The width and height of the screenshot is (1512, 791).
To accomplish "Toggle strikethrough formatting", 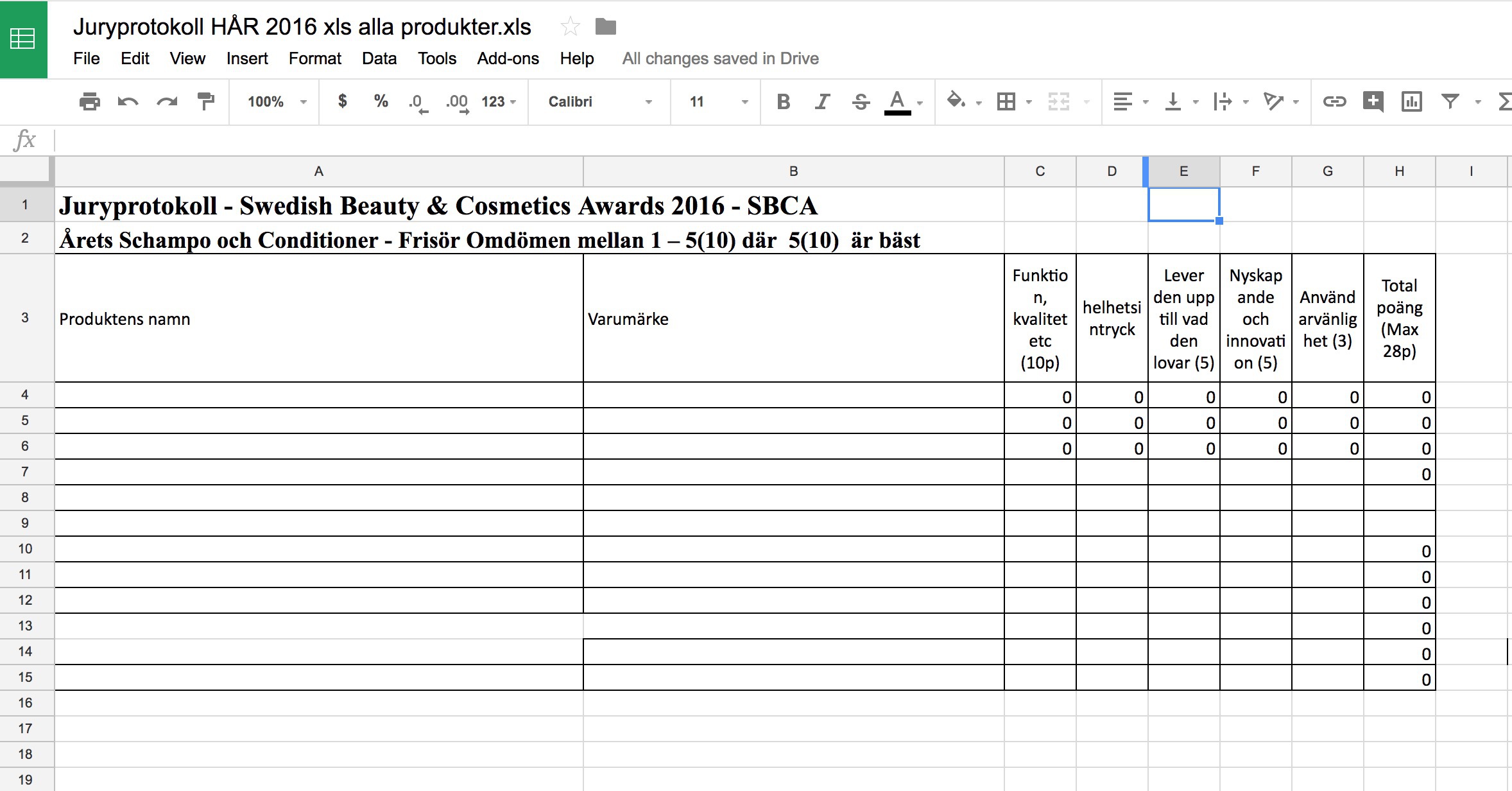I will (x=861, y=101).
